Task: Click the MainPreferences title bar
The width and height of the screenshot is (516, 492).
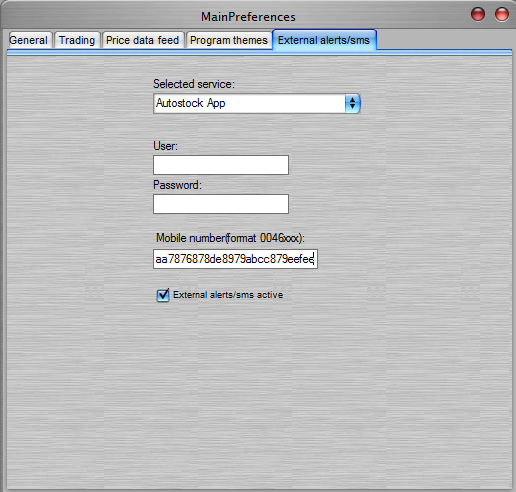Action: coord(248,16)
